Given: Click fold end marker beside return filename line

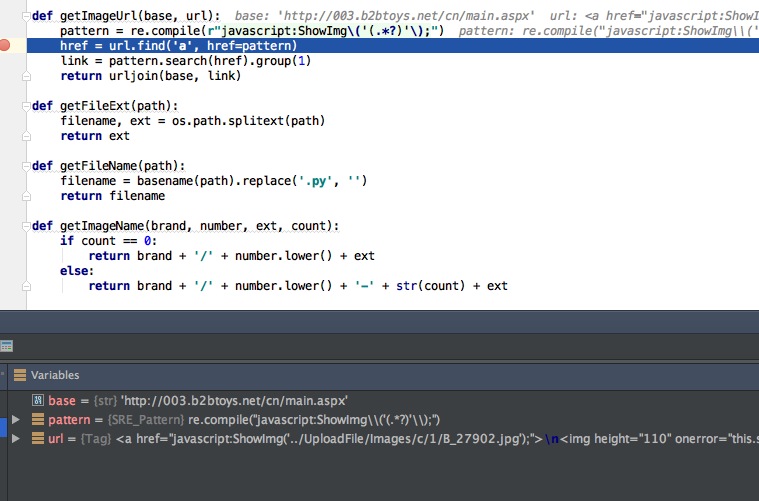Looking at the screenshot, I should 26,196.
